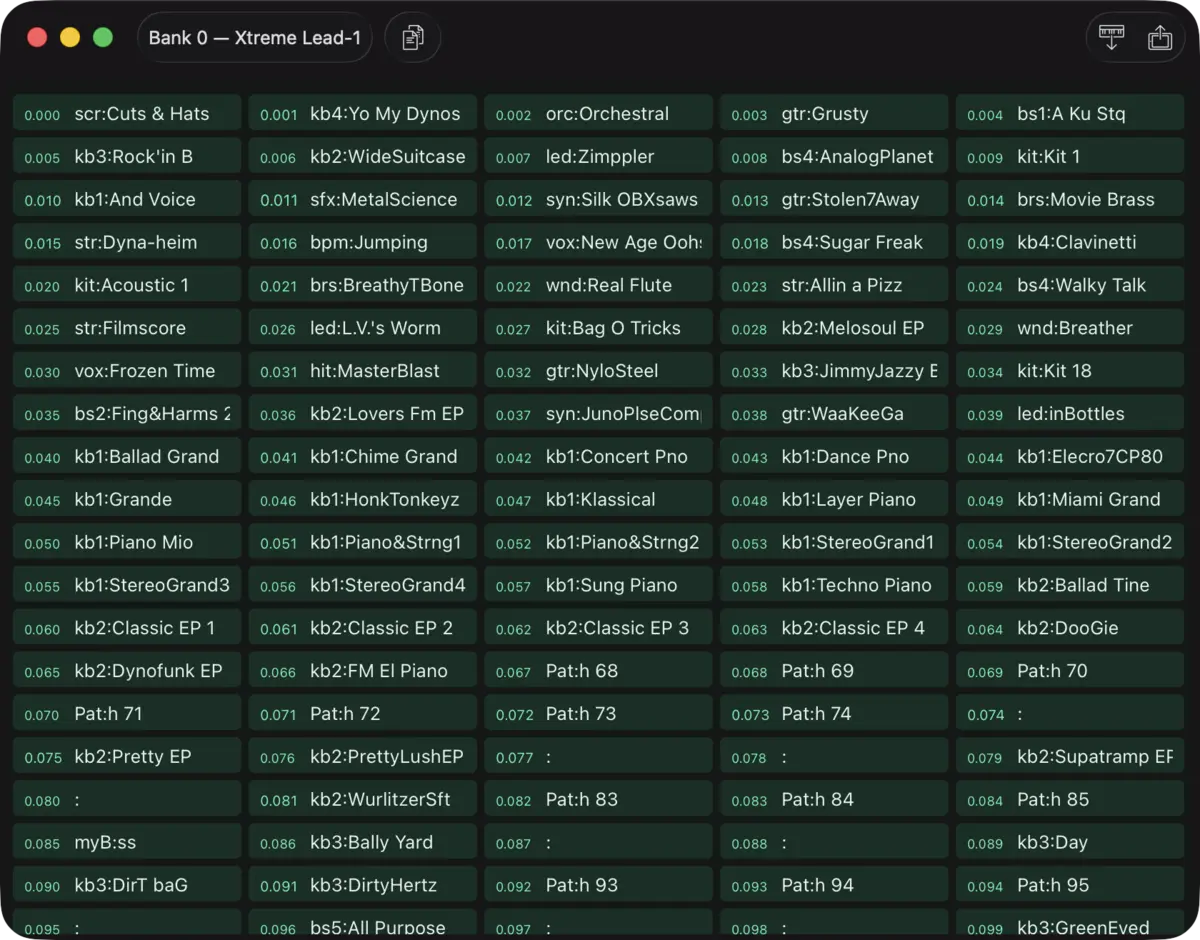Select kit:Acoustic 1 patch
The width and height of the screenshot is (1200, 940).
[x=127, y=286]
